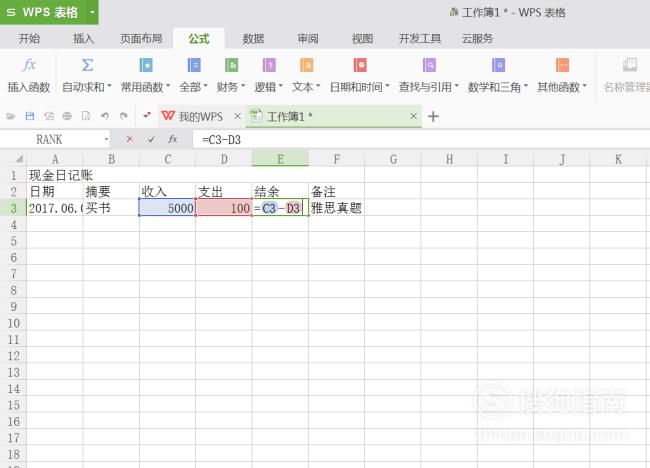650x468 pixels.
Task: Click the Print Preview icon
Action: pos(86,116)
